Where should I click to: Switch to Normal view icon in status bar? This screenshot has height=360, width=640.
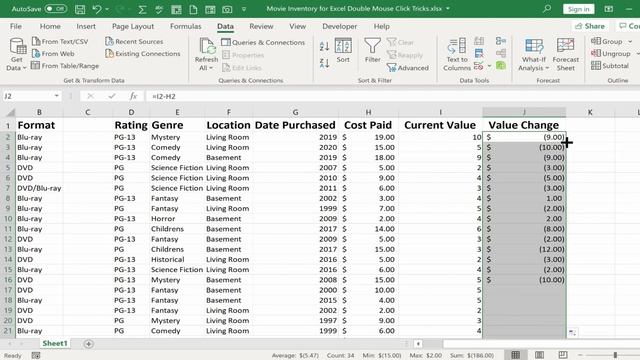click(516, 355)
